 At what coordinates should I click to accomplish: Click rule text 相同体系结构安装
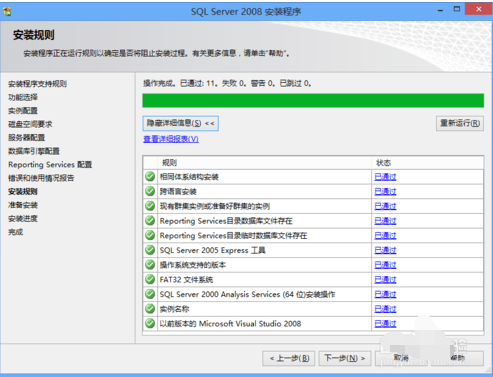click(189, 177)
